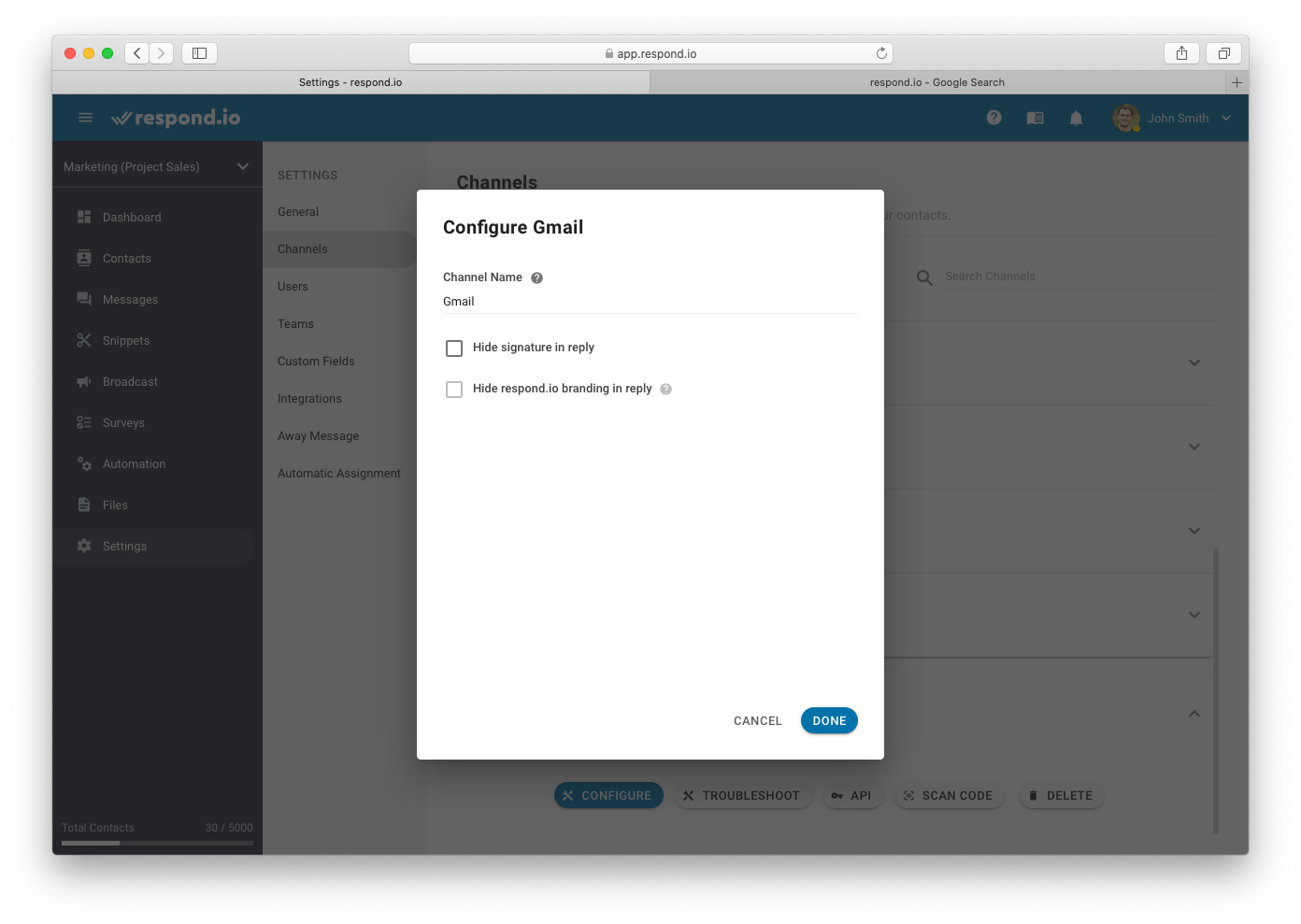Click the Search Channels magnifier icon
1301x924 pixels.
pos(924,277)
